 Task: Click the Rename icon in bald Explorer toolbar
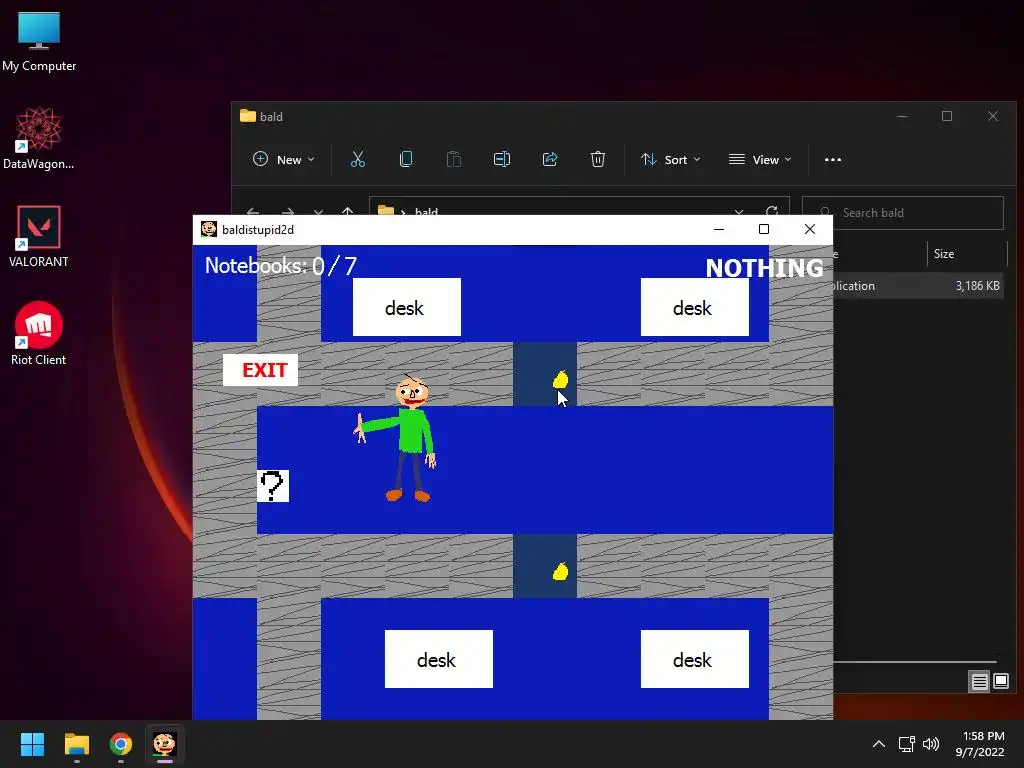pyautogui.click(x=502, y=159)
